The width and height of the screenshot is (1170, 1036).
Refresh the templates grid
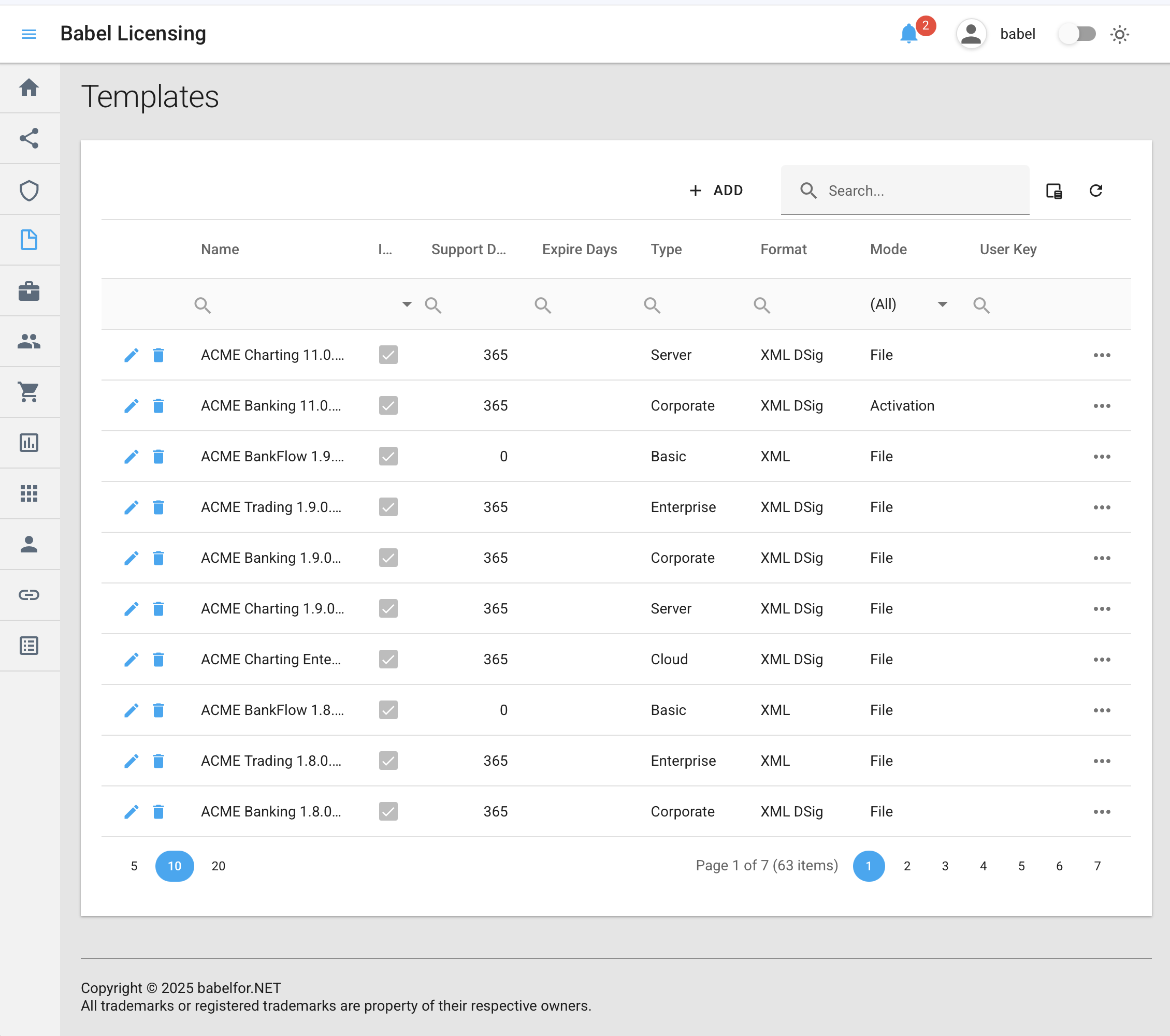coord(1095,191)
